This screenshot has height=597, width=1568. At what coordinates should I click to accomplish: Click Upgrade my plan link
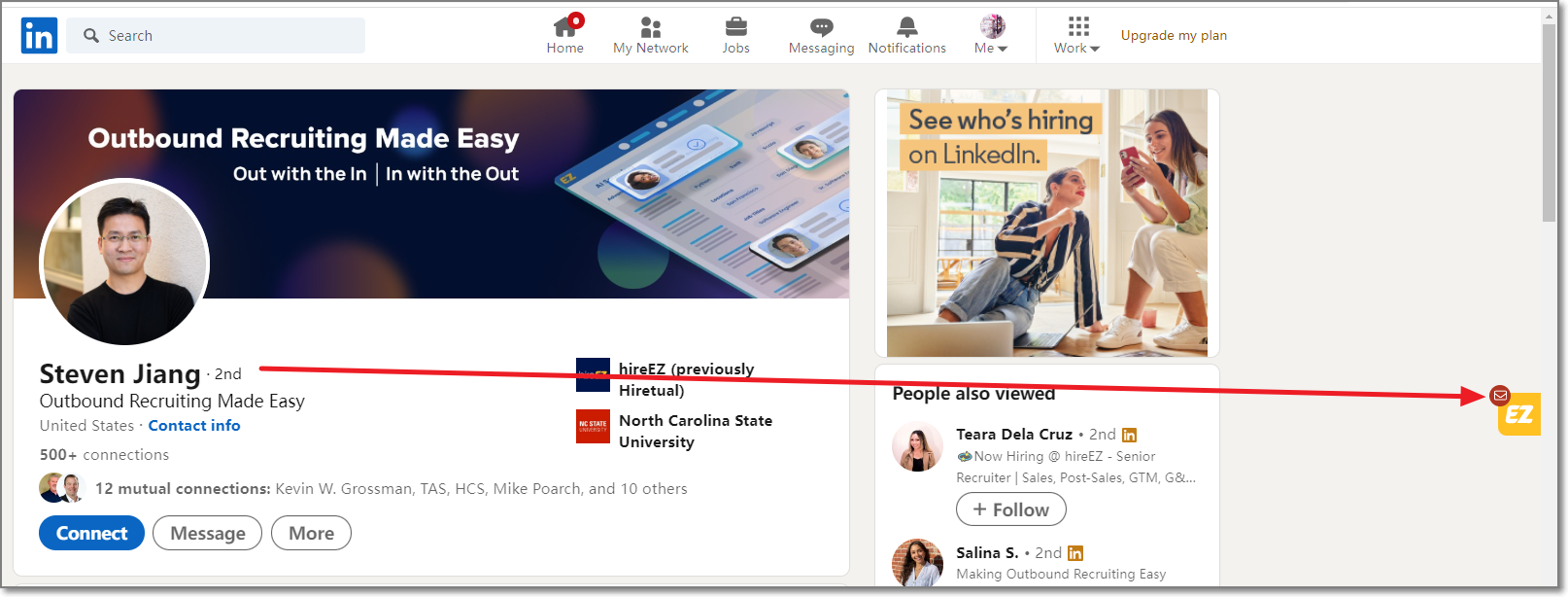pyautogui.click(x=1174, y=35)
